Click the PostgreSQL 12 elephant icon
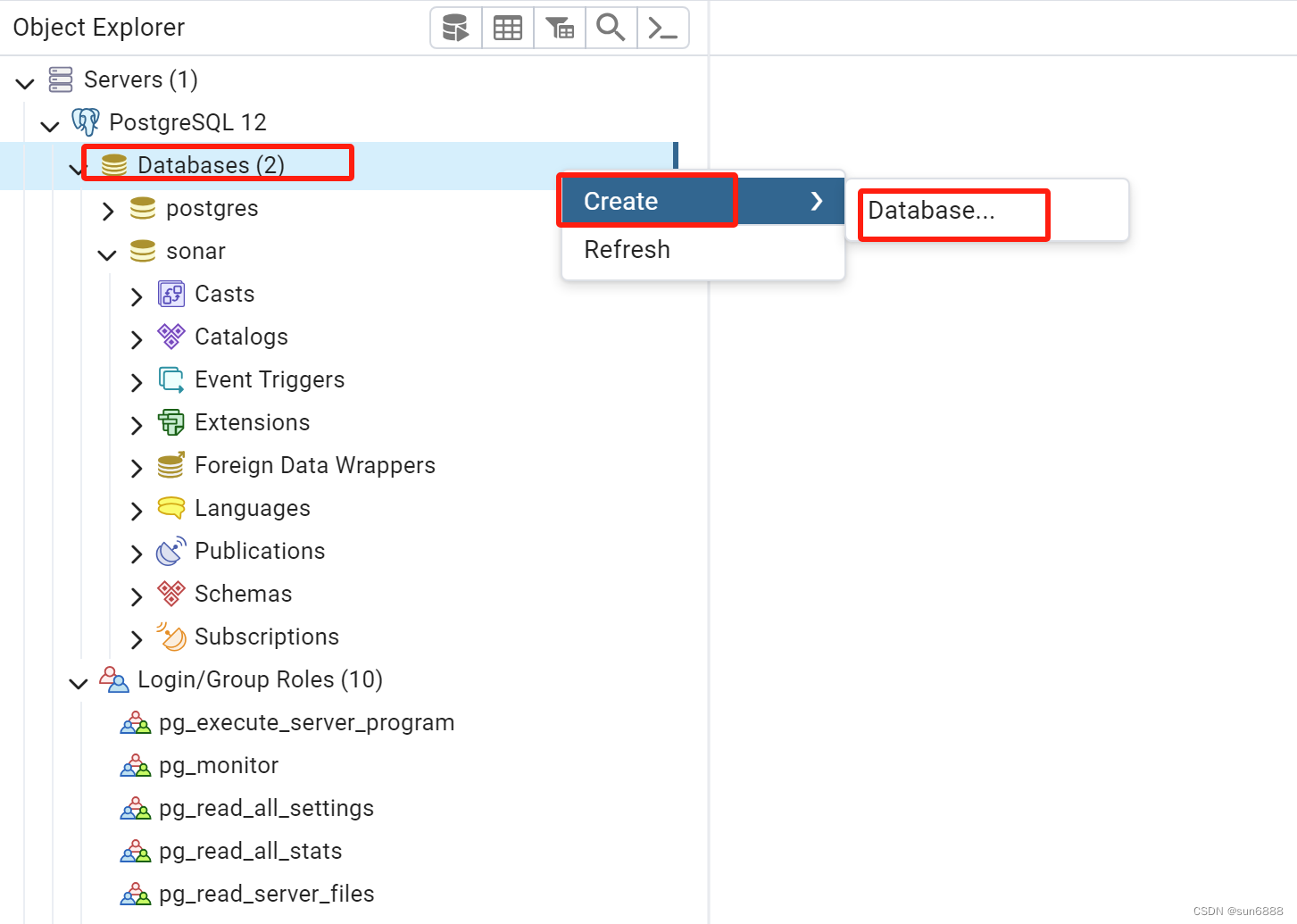Viewport: 1297px width, 924px height. coord(86,122)
